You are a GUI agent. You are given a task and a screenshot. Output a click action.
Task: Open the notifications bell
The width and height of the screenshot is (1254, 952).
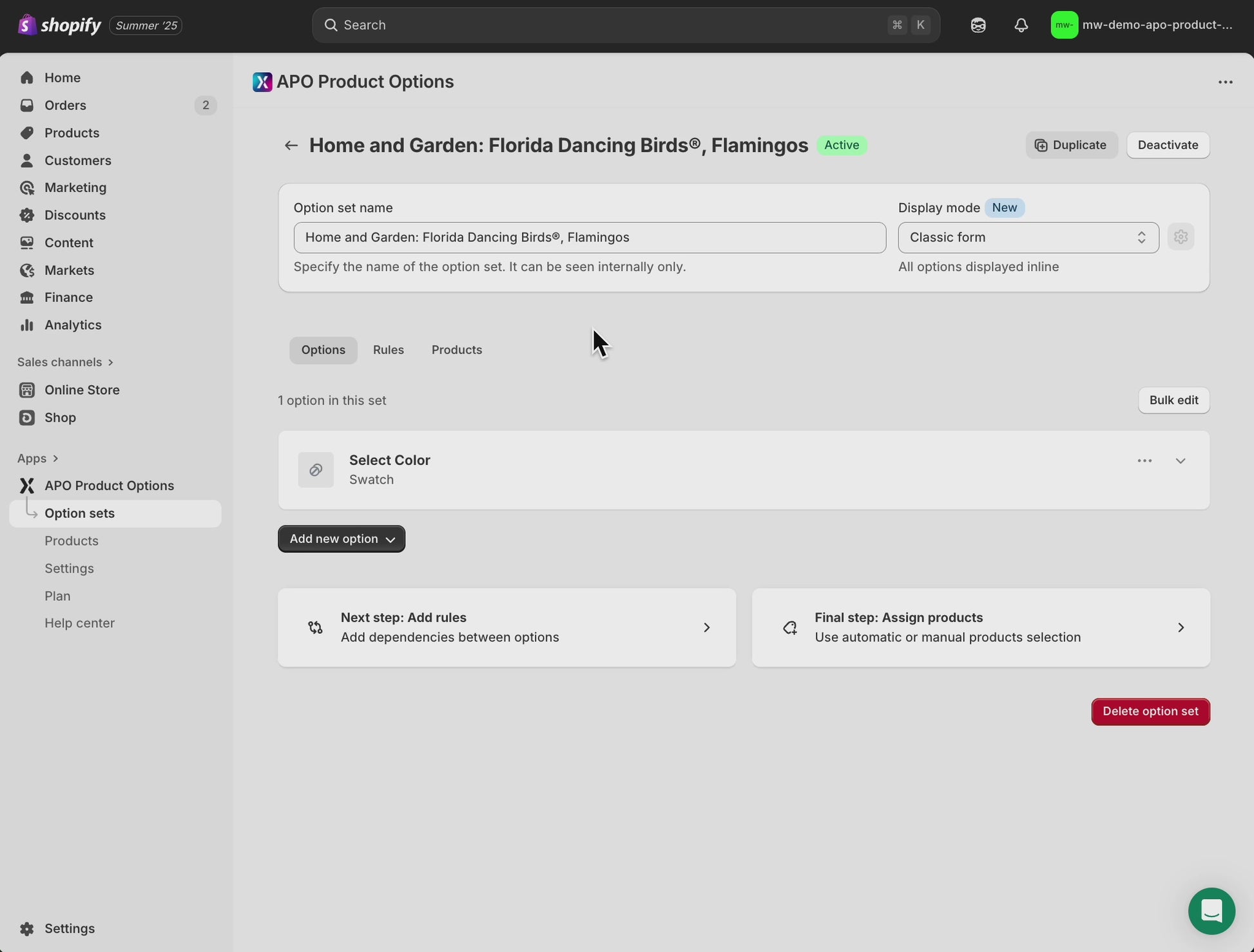1021,25
